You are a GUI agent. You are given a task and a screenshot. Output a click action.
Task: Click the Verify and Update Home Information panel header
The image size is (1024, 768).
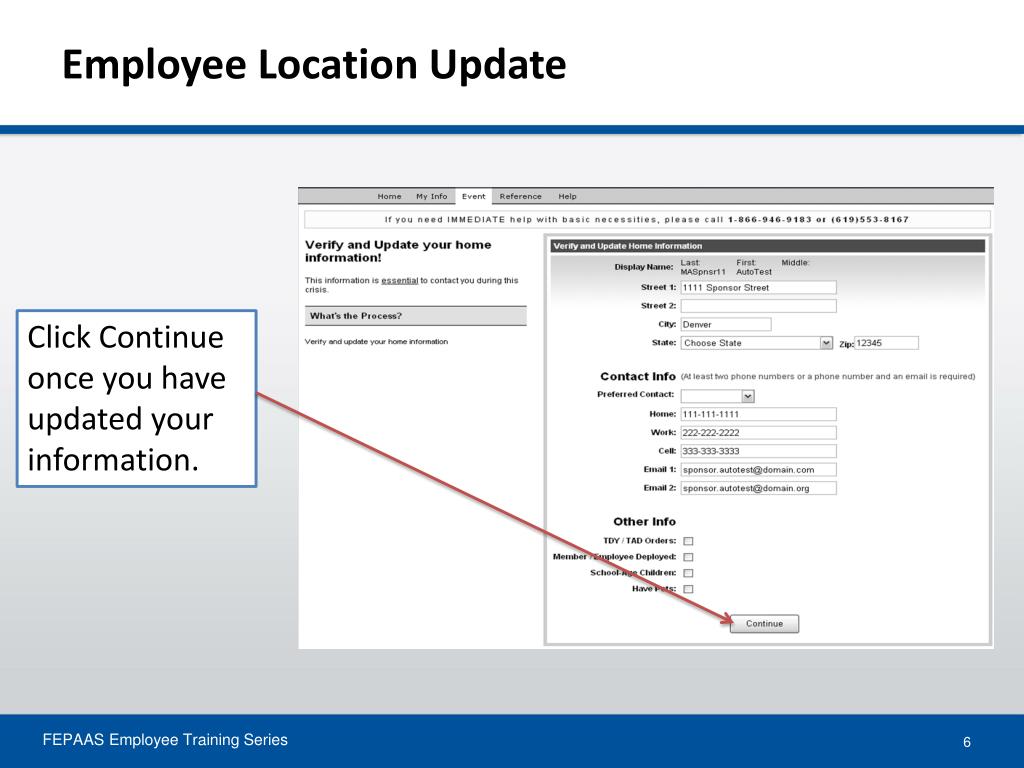point(767,246)
